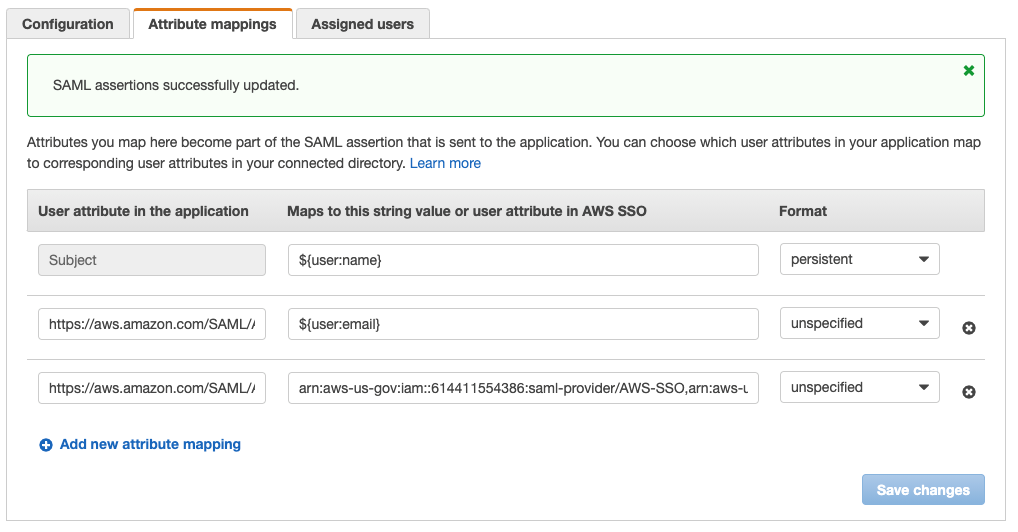The height and width of the screenshot is (532, 1018).
Task: Follow the Learn more link
Action: 445,163
